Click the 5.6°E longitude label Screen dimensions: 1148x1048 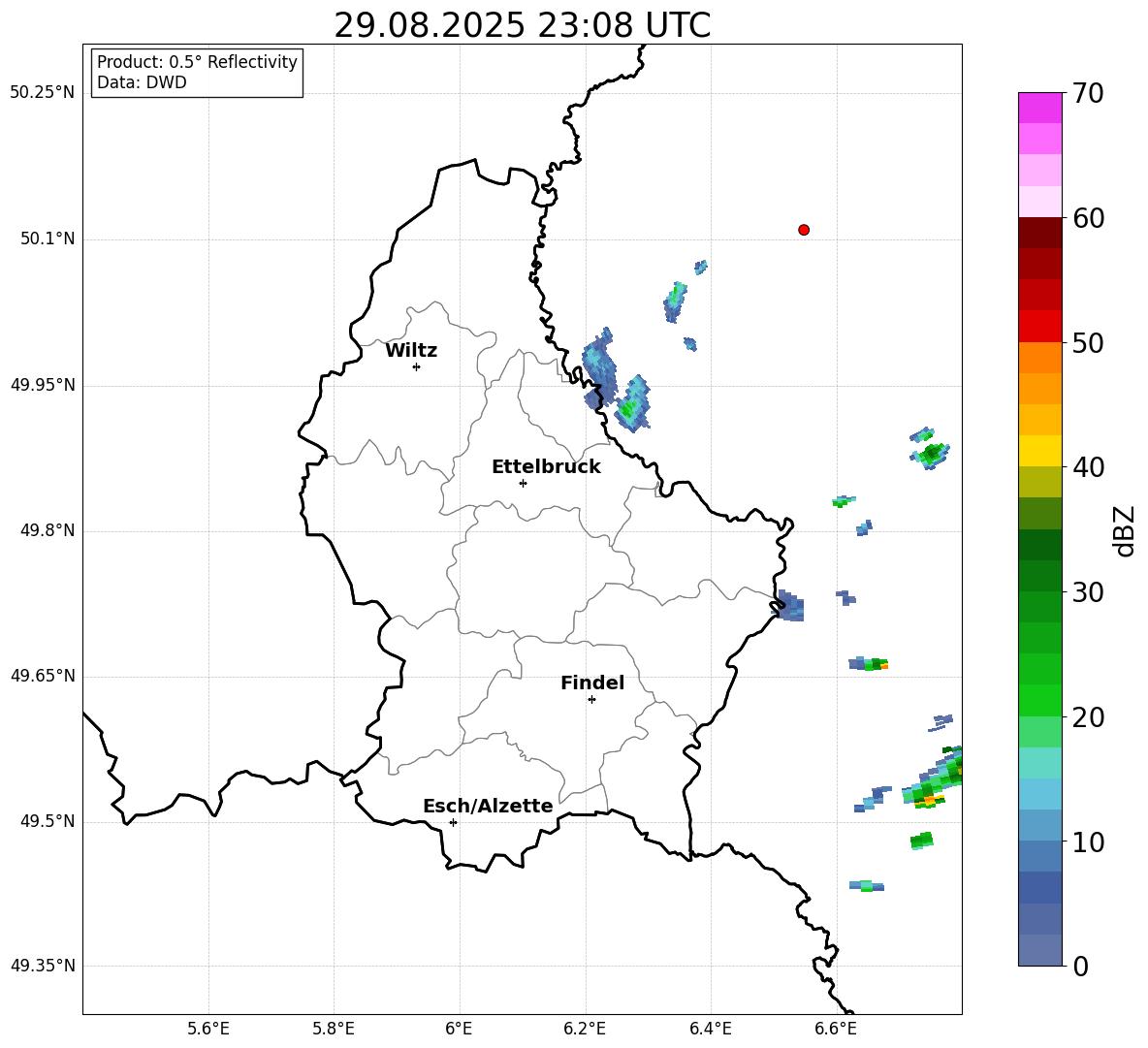[208, 1030]
